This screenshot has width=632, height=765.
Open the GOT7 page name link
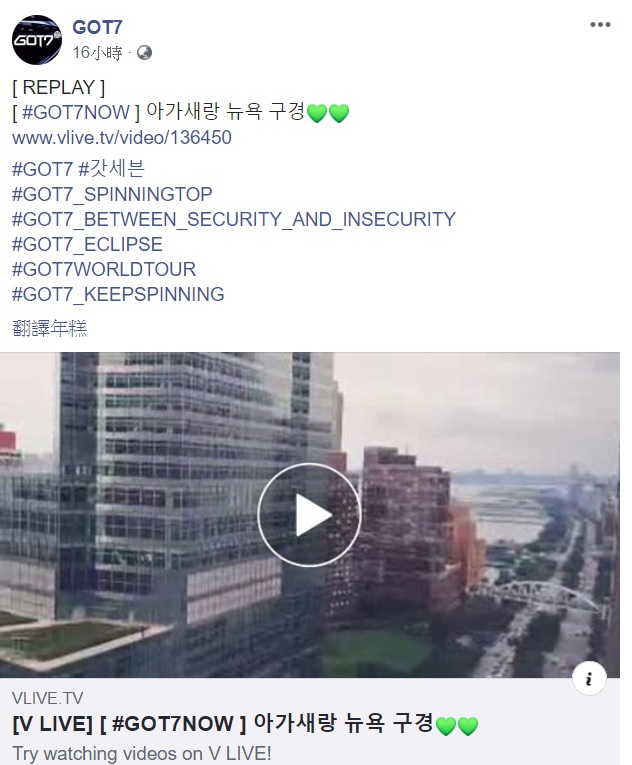coord(97,27)
